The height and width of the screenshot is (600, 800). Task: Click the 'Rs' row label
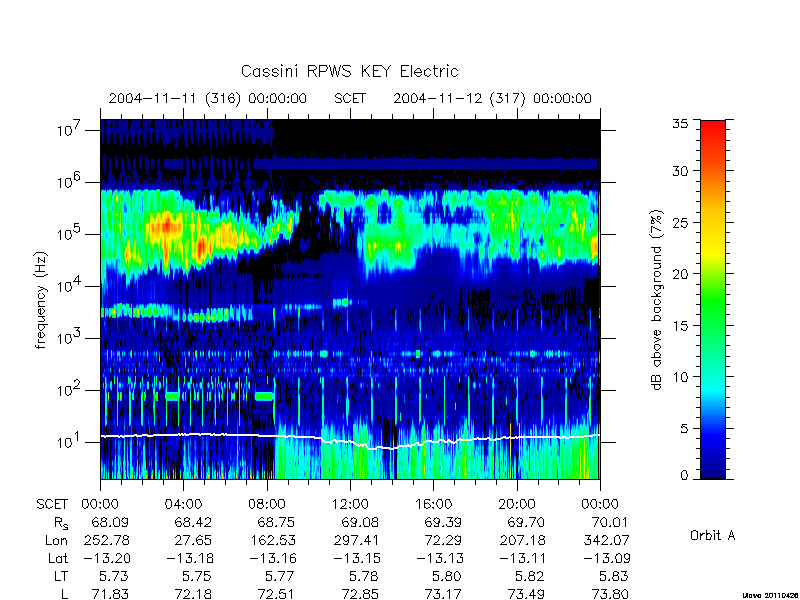click(x=61, y=523)
